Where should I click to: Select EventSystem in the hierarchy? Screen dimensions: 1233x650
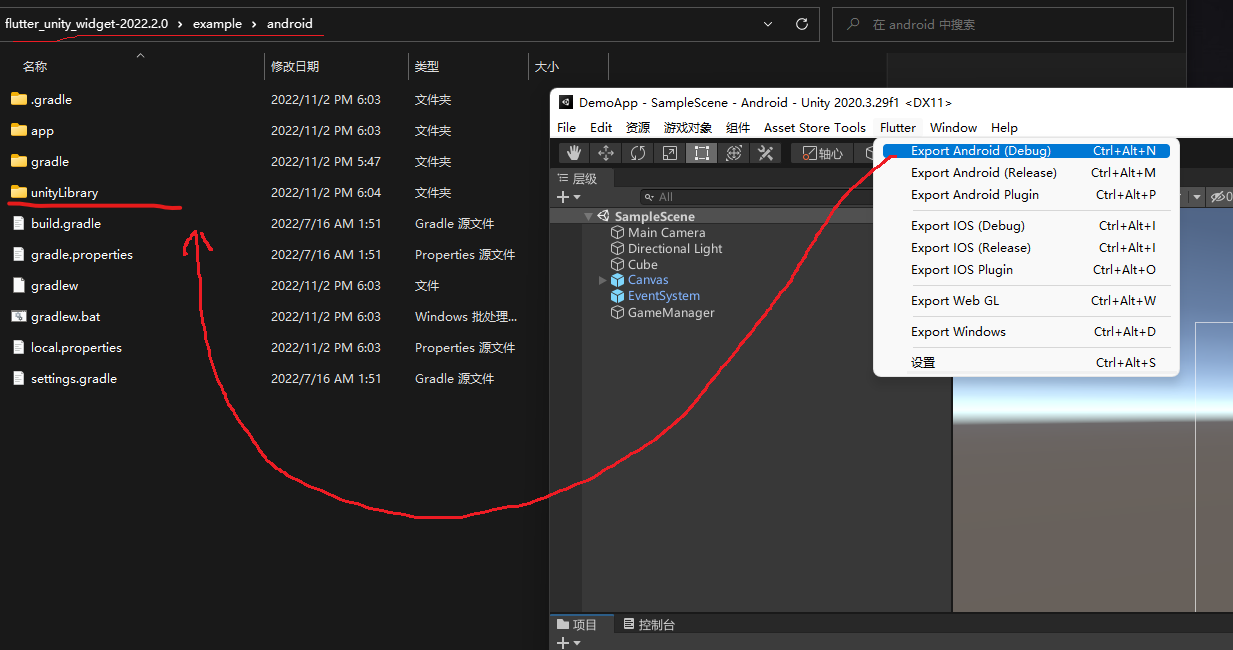point(663,296)
